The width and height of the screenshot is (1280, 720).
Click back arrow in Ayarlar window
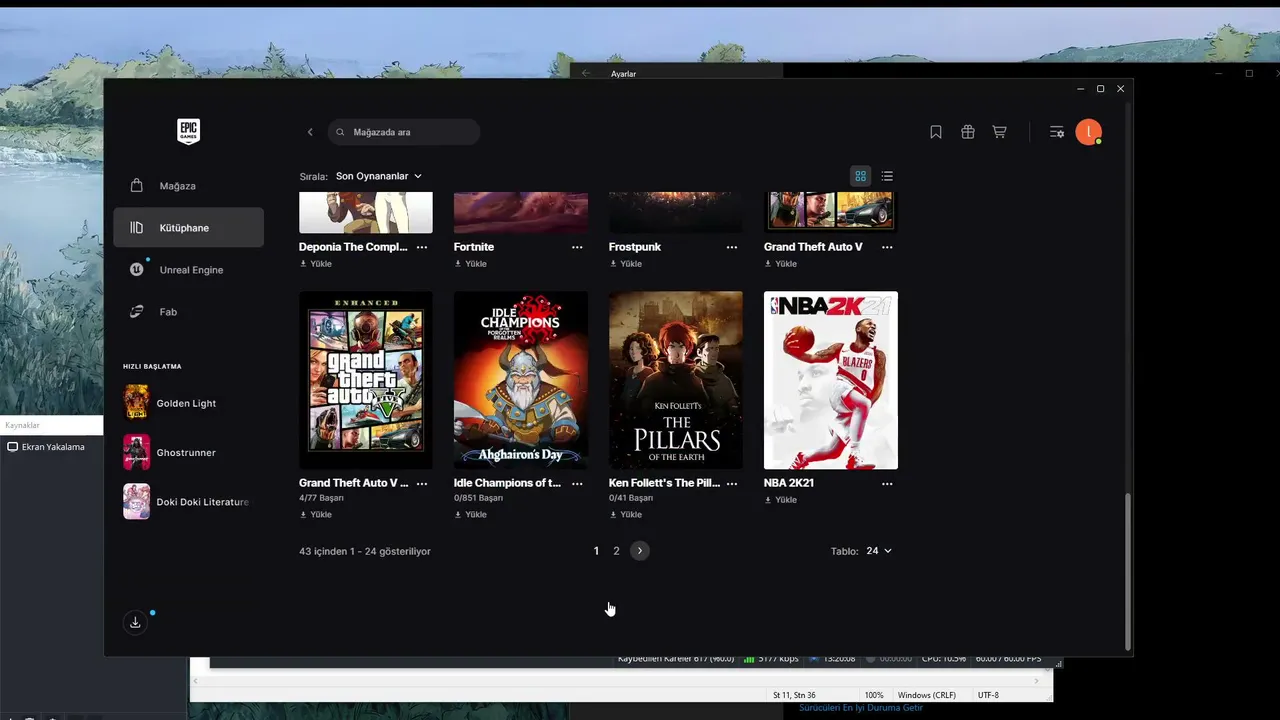(586, 73)
